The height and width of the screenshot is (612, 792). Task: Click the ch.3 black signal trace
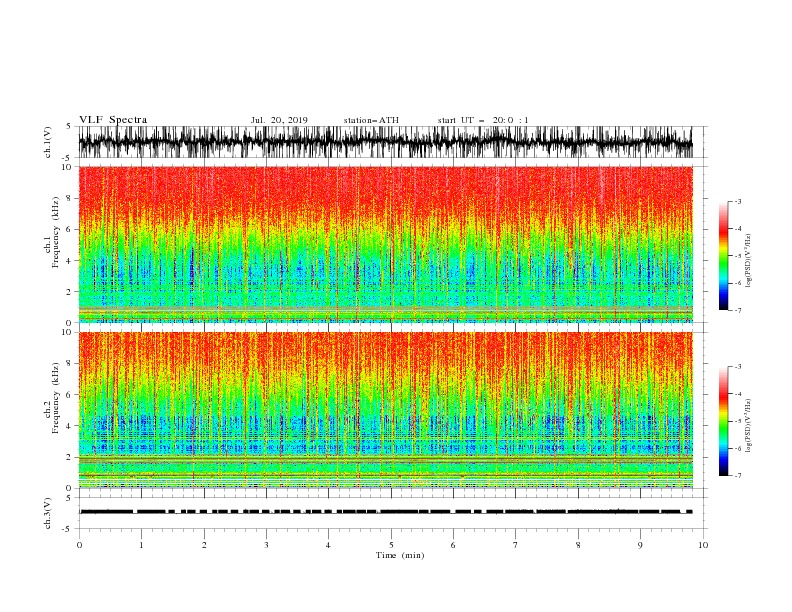(x=385, y=512)
